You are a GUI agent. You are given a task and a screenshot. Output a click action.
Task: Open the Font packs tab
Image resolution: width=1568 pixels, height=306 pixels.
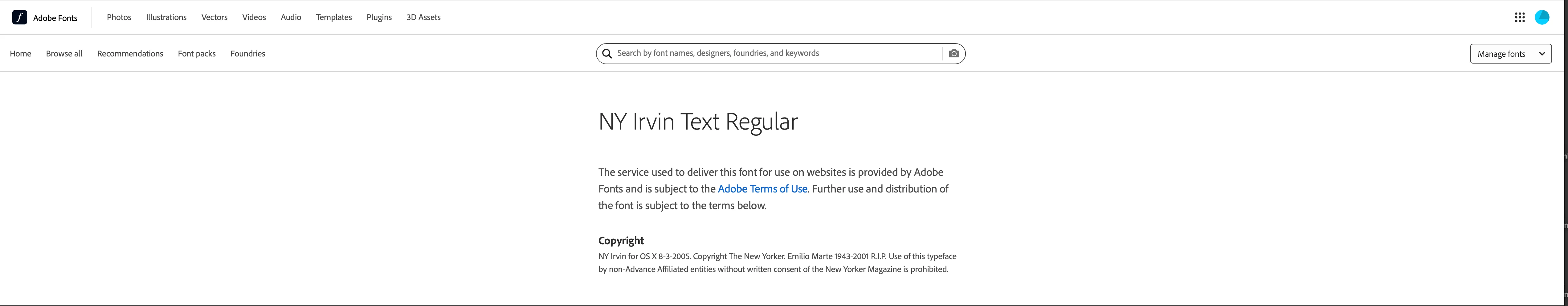coord(197,54)
